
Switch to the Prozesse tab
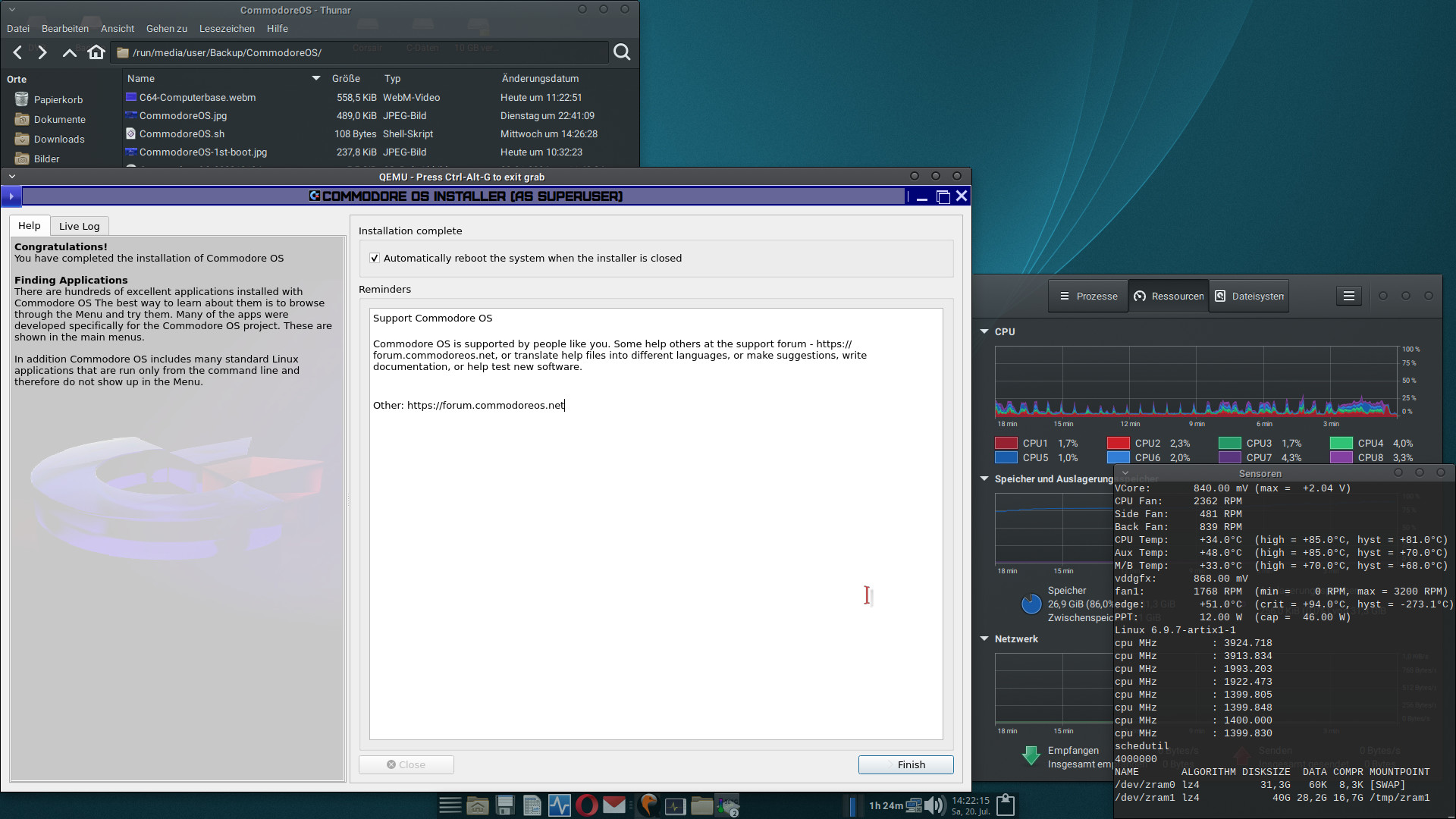point(1088,296)
